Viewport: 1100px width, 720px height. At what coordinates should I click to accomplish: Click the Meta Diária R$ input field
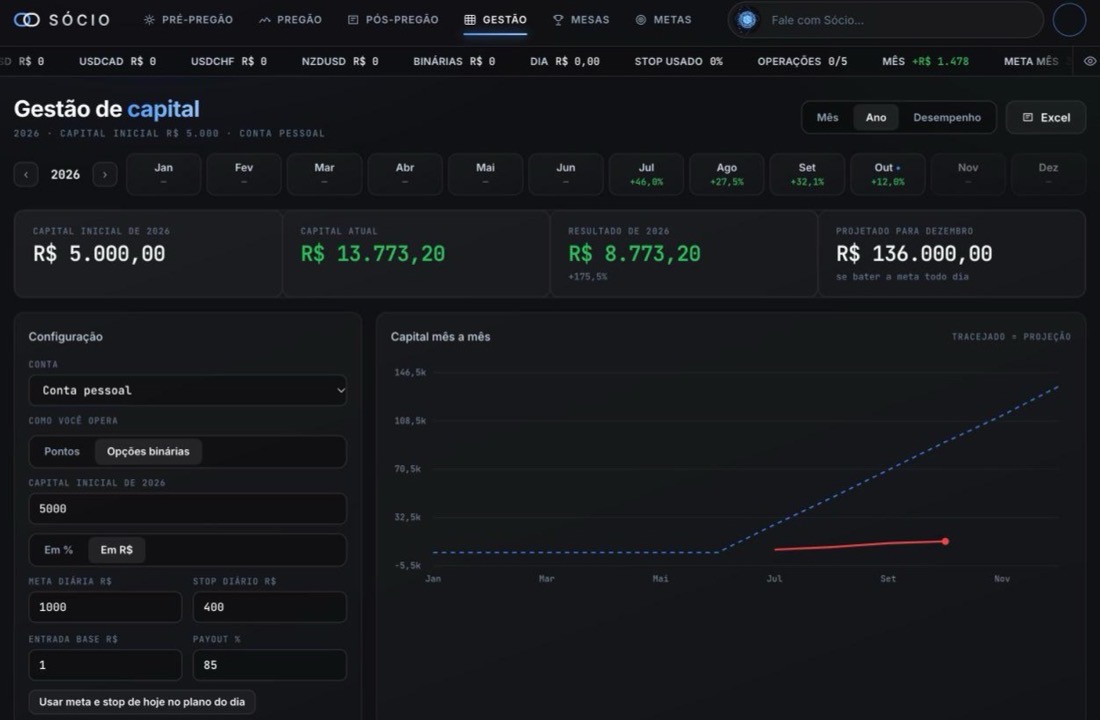click(x=105, y=607)
